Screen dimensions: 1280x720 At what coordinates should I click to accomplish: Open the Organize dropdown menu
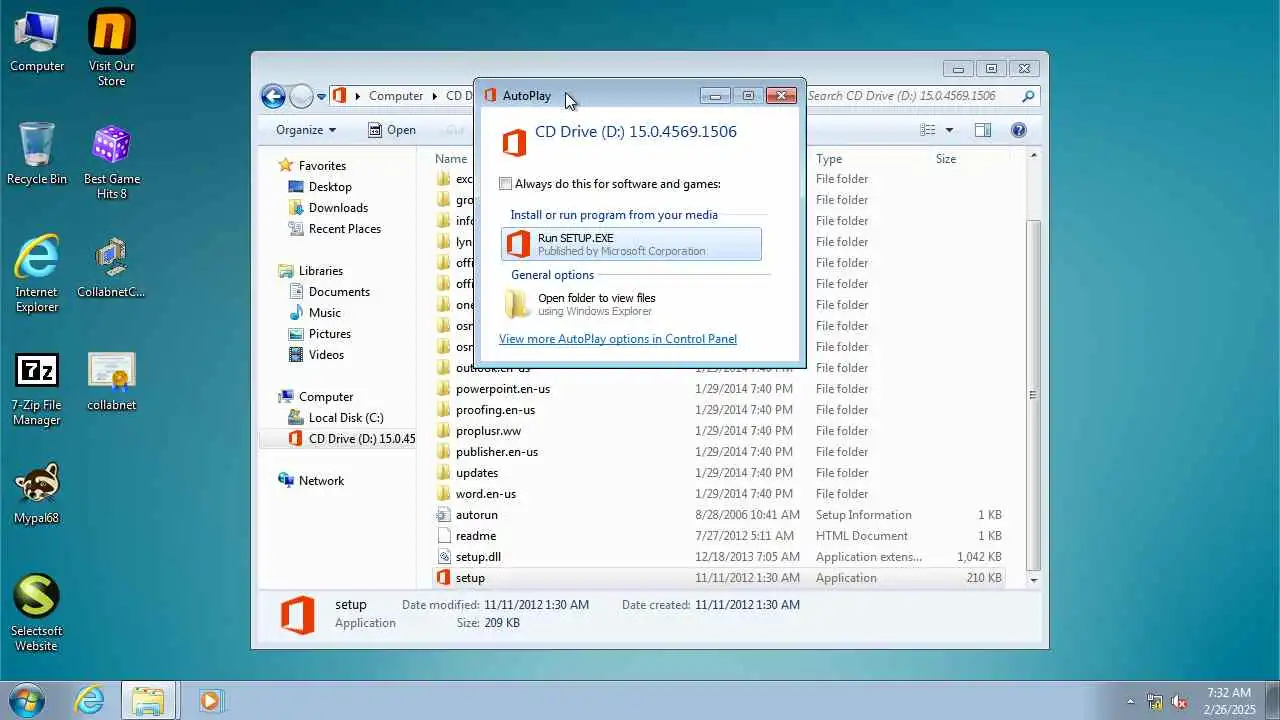click(306, 130)
